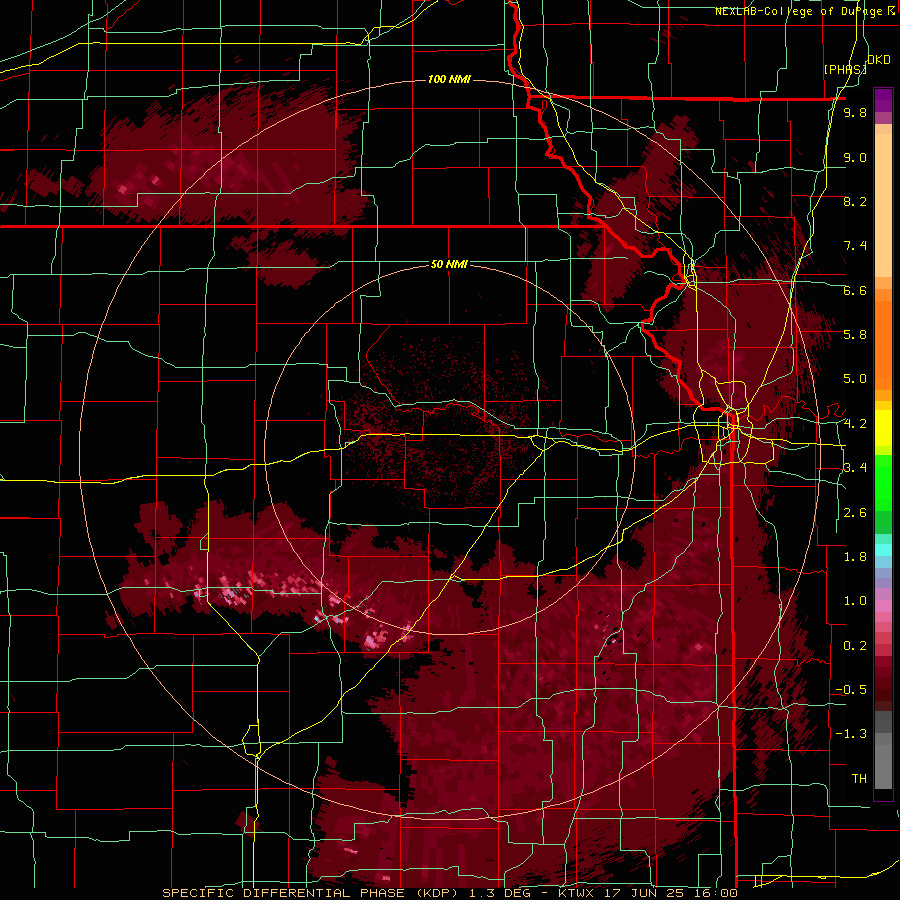Click the TH label on the color scale
This screenshot has height=900, width=900.
click(x=859, y=779)
